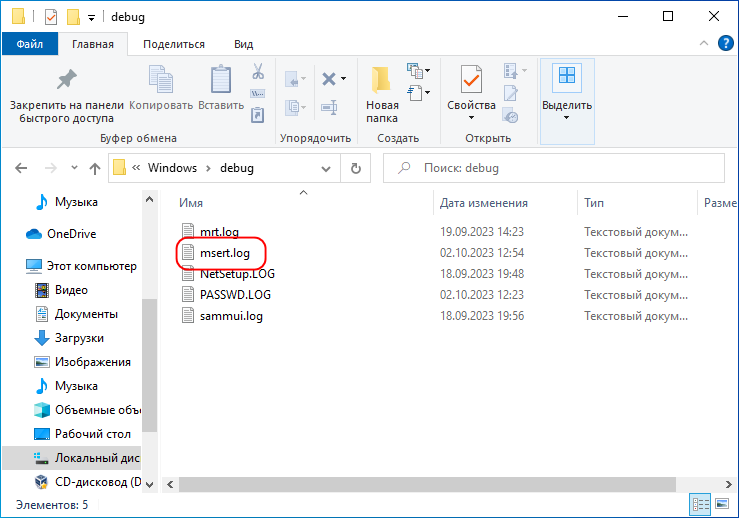Go up one folder level arrow
Viewport: 739px width, 518px height.
pos(95,168)
